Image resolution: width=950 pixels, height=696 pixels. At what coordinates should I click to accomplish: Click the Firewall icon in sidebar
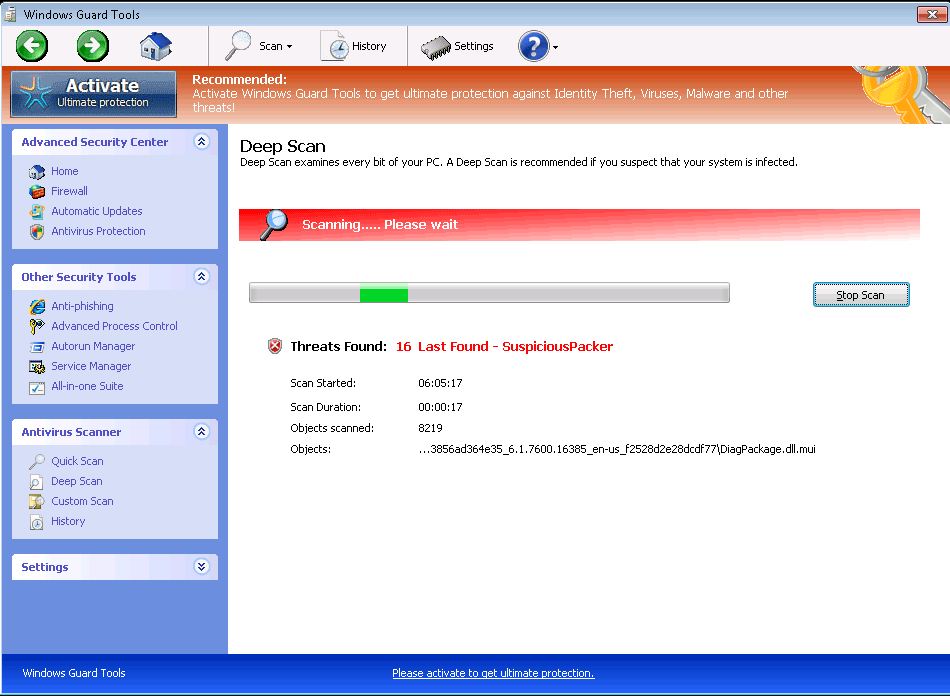point(37,191)
